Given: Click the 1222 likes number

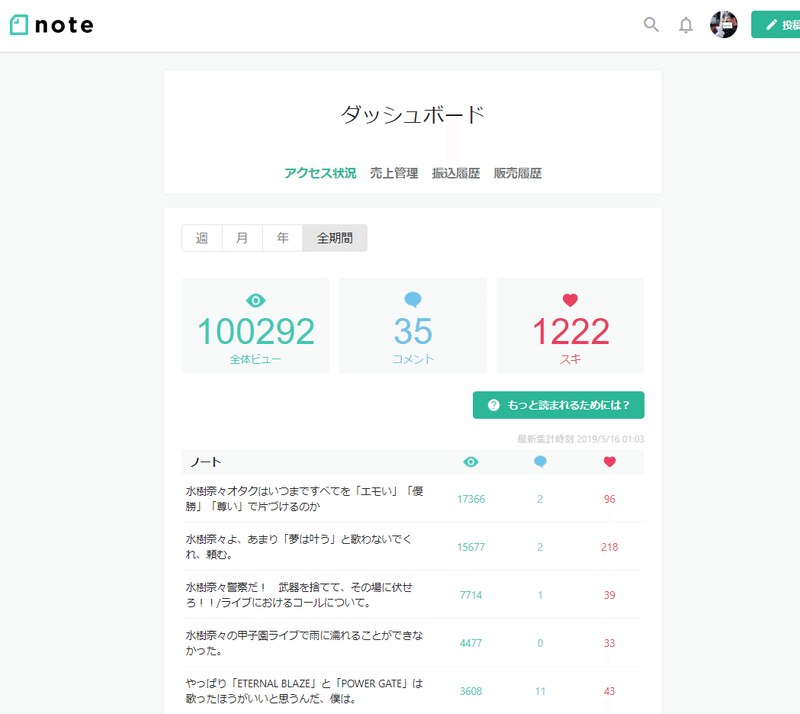Looking at the screenshot, I should pyautogui.click(x=570, y=331).
